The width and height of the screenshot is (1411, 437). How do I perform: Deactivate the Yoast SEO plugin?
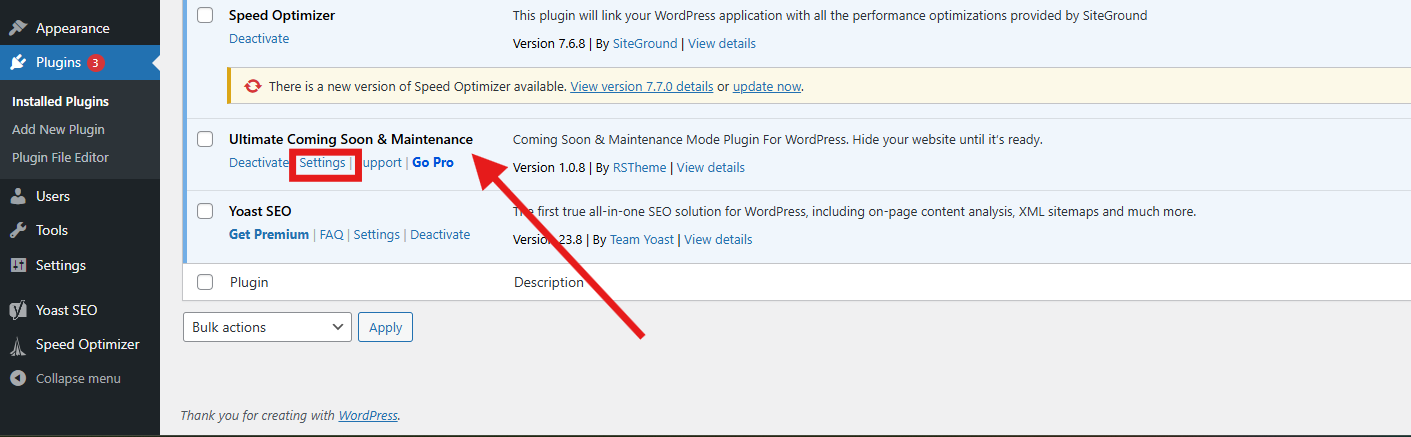click(440, 234)
